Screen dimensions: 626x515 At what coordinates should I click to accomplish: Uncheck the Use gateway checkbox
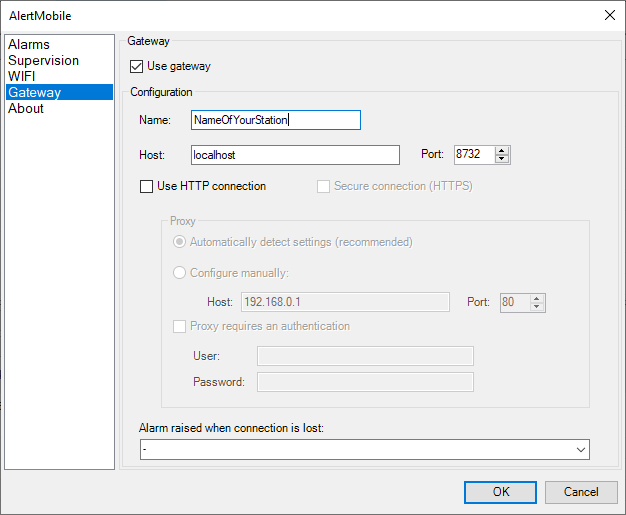[137, 67]
